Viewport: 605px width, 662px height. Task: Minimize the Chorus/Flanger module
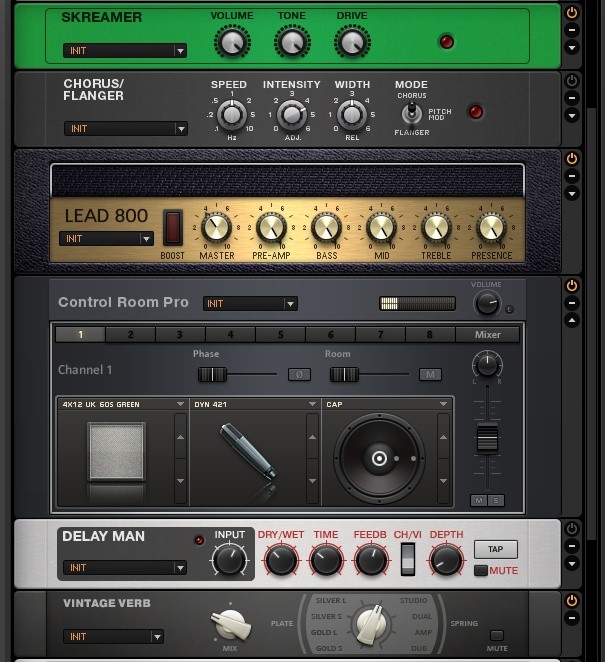tap(572, 98)
